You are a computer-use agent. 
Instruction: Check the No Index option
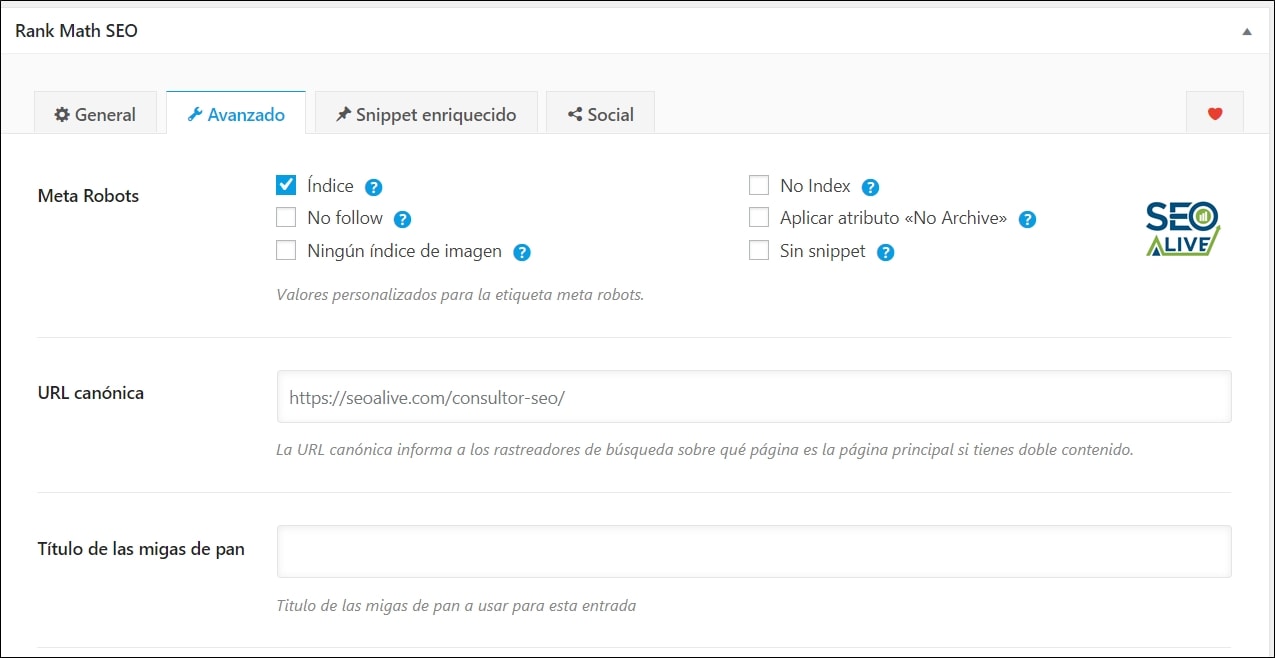click(x=759, y=185)
